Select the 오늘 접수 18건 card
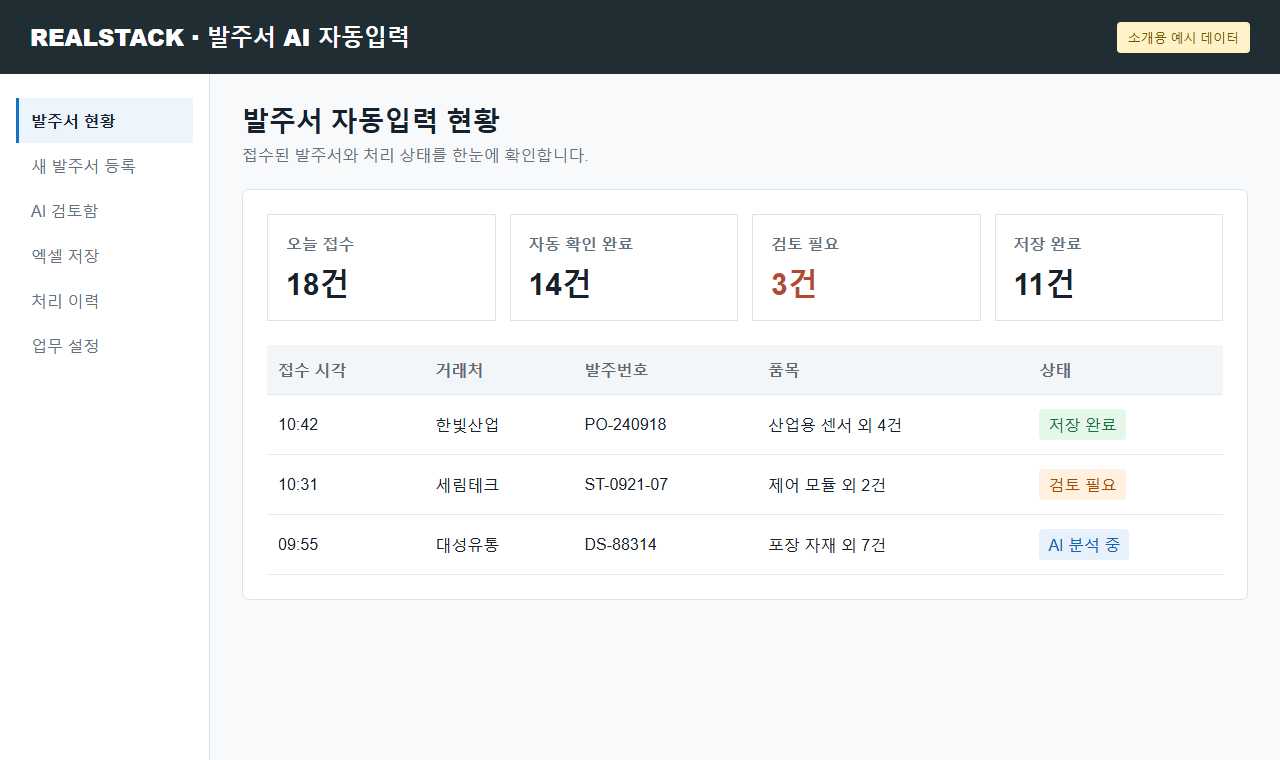Image resolution: width=1280 pixels, height=760 pixels. pyautogui.click(x=381, y=267)
